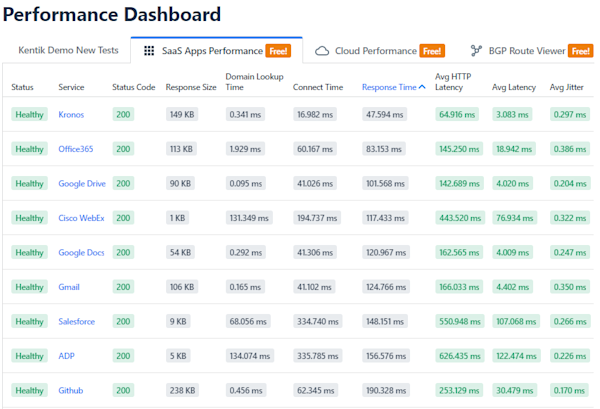The height and width of the screenshot is (409, 600).
Task: Switch to Cloud Performance tab
Action: [x=379, y=51]
